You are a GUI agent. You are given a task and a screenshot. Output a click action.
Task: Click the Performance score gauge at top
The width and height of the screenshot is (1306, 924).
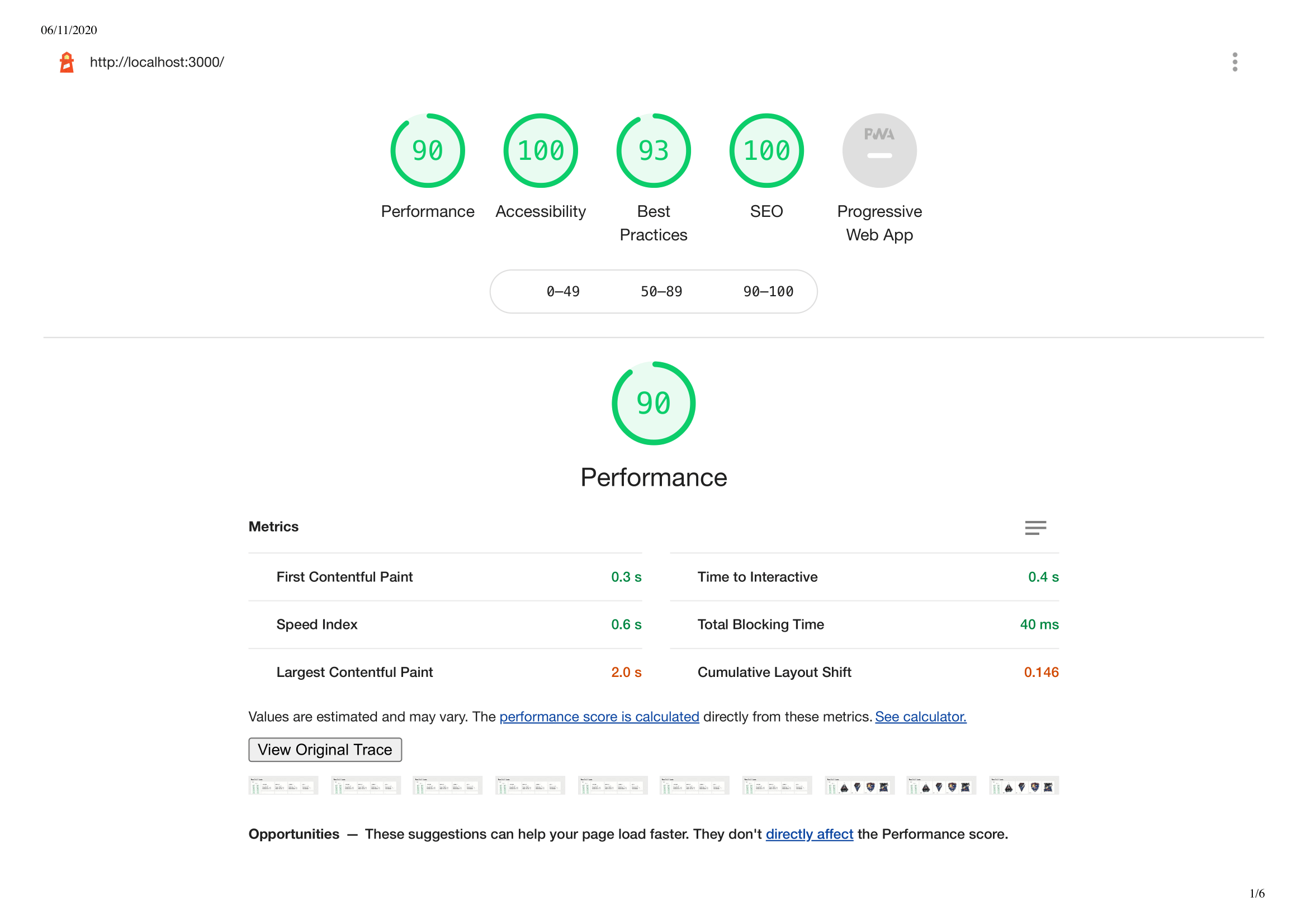427,151
